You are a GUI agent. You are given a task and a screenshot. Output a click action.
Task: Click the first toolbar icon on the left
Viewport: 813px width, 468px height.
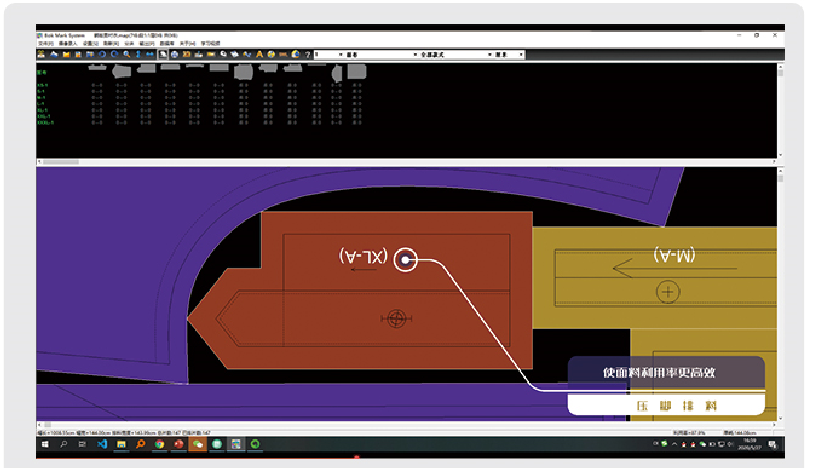click(42, 54)
